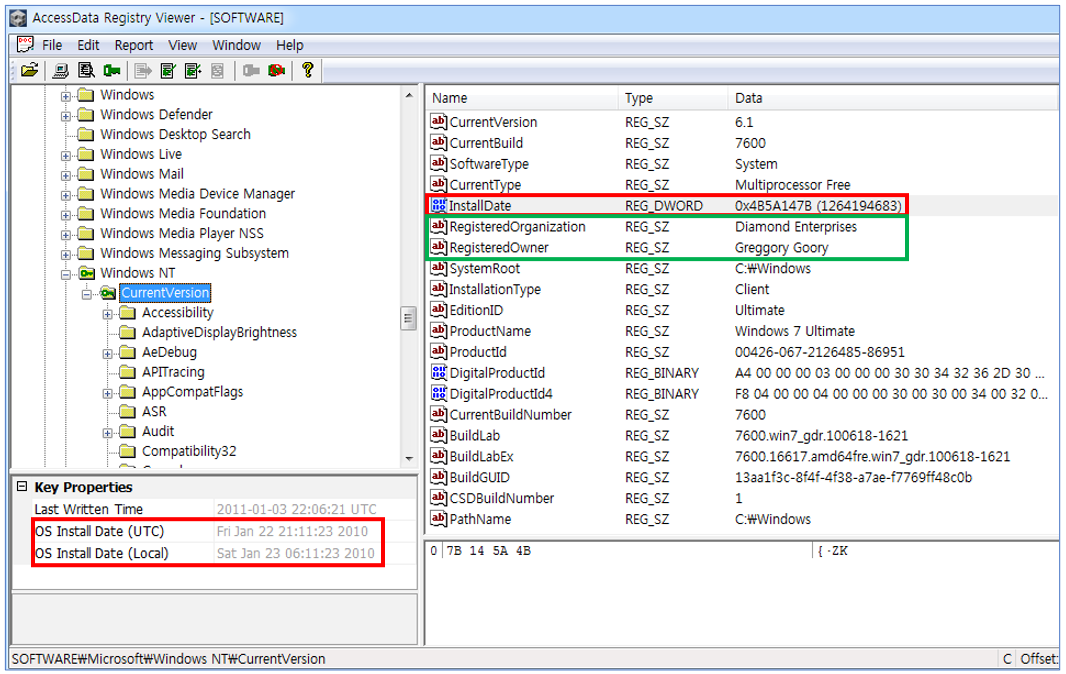Open the Window menu
1066x674 pixels.
[236, 45]
